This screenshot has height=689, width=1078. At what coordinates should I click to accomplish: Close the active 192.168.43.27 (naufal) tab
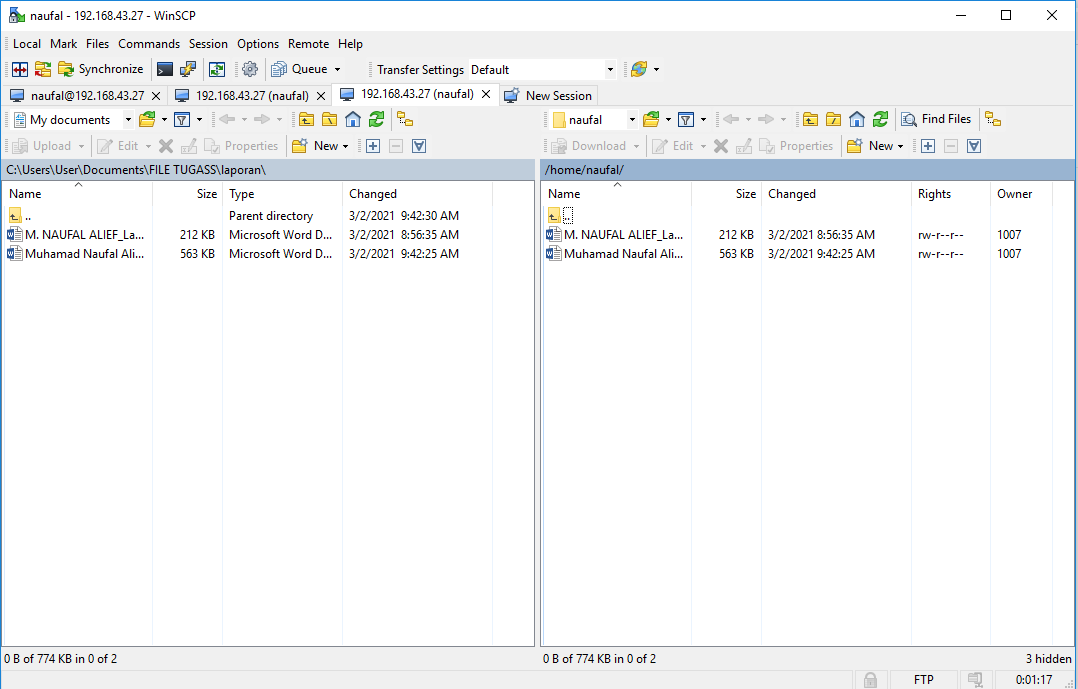pyautogui.click(x=486, y=94)
